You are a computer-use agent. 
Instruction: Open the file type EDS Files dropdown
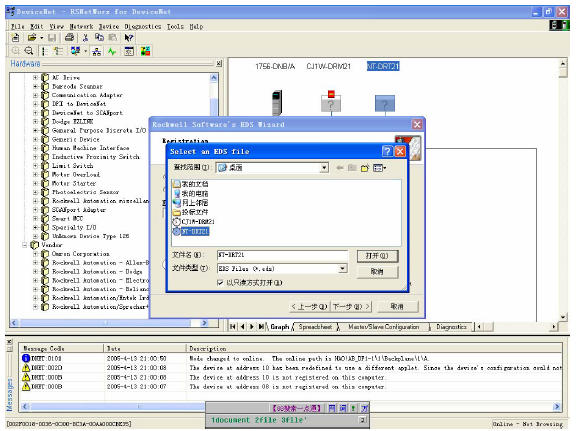tap(343, 268)
